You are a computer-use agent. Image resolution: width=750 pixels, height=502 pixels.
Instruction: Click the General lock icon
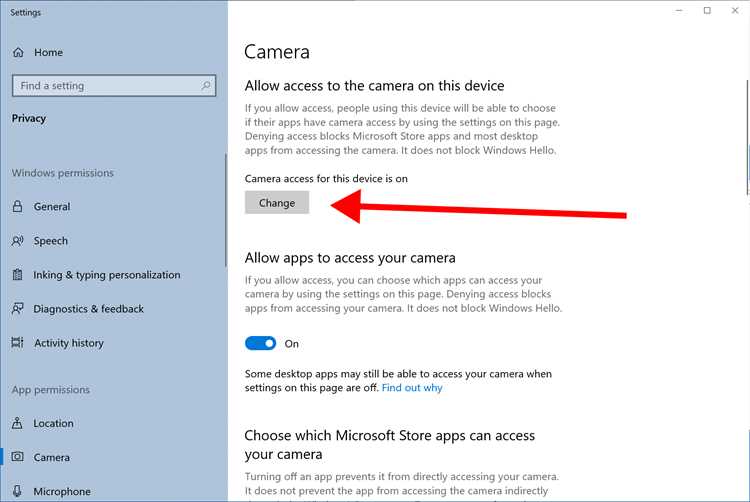[18, 207]
